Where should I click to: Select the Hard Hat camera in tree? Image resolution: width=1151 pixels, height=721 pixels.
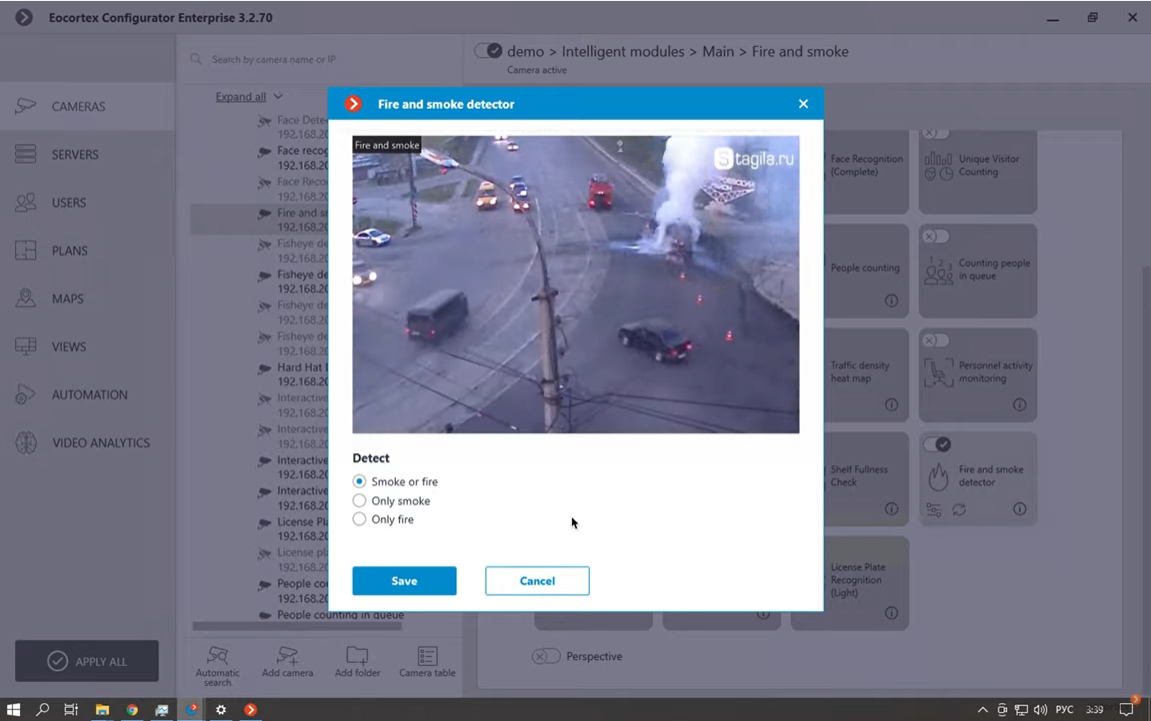pyautogui.click(x=294, y=374)
